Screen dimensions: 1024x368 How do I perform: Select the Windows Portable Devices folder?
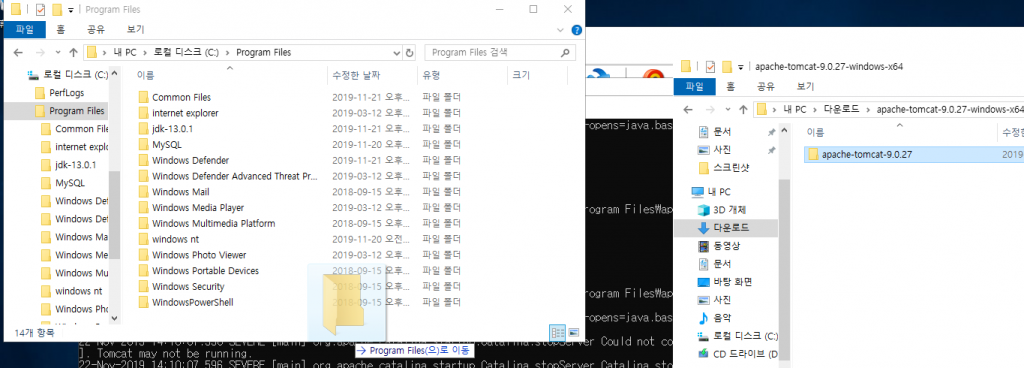205,271
